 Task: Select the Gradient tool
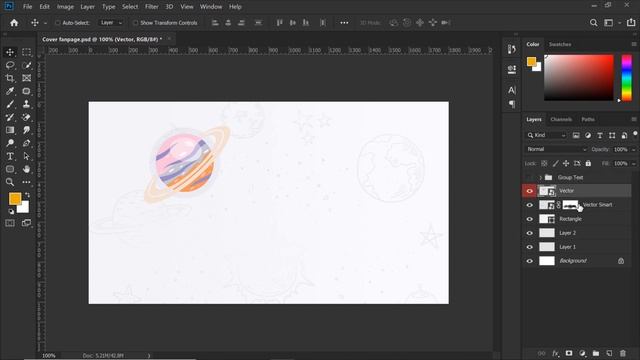tap(10, 130)
